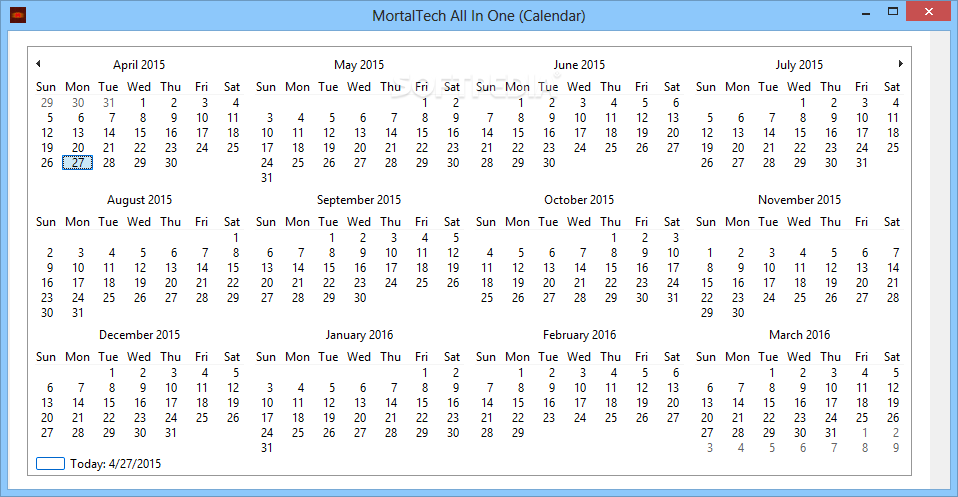Viewport: 958px width, 497px height.
Task: Select April 15, 2015
Action: 140,133
